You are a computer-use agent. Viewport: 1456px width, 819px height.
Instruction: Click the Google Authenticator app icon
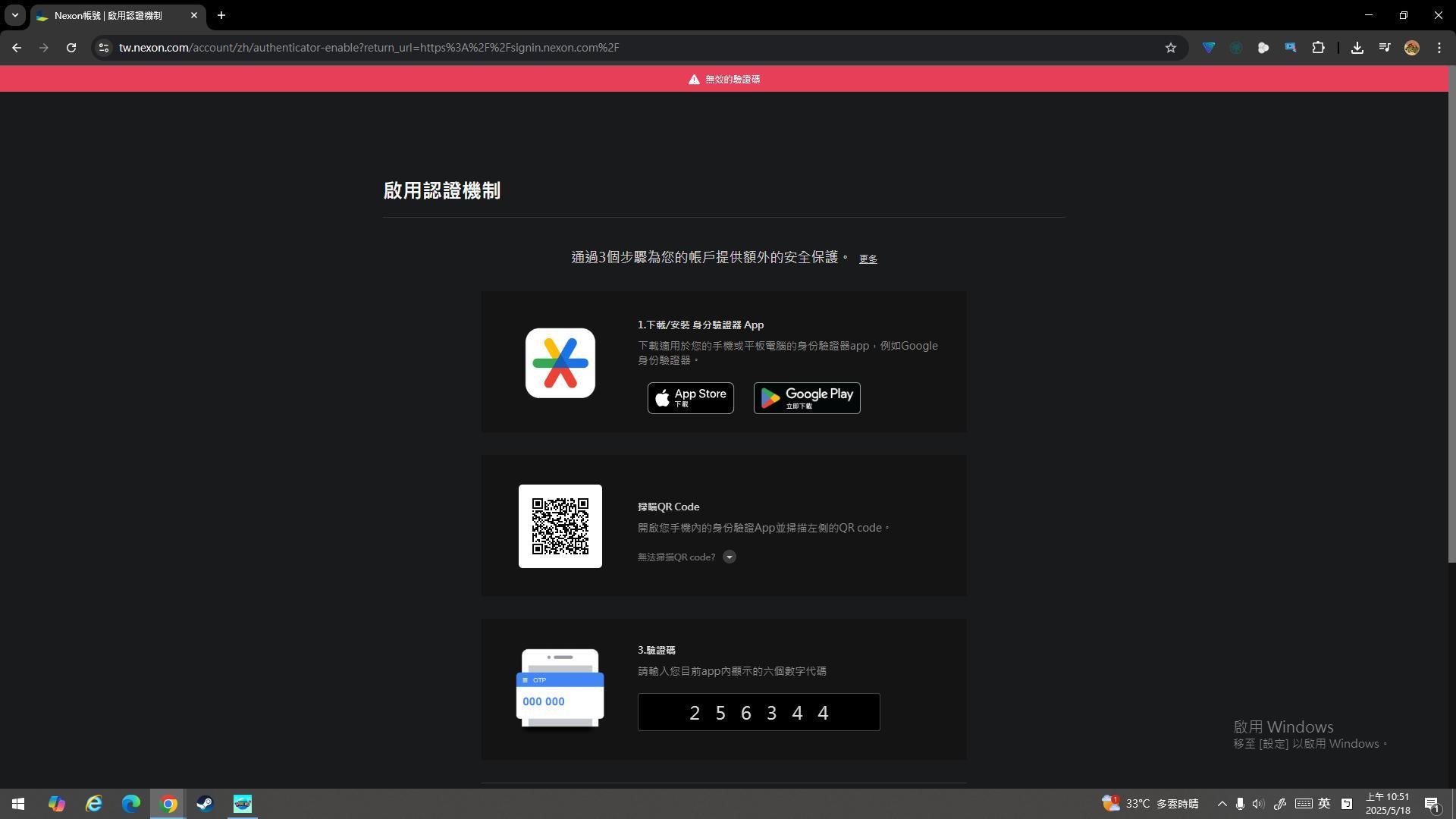pyautogui.click(x=560, y=362)
